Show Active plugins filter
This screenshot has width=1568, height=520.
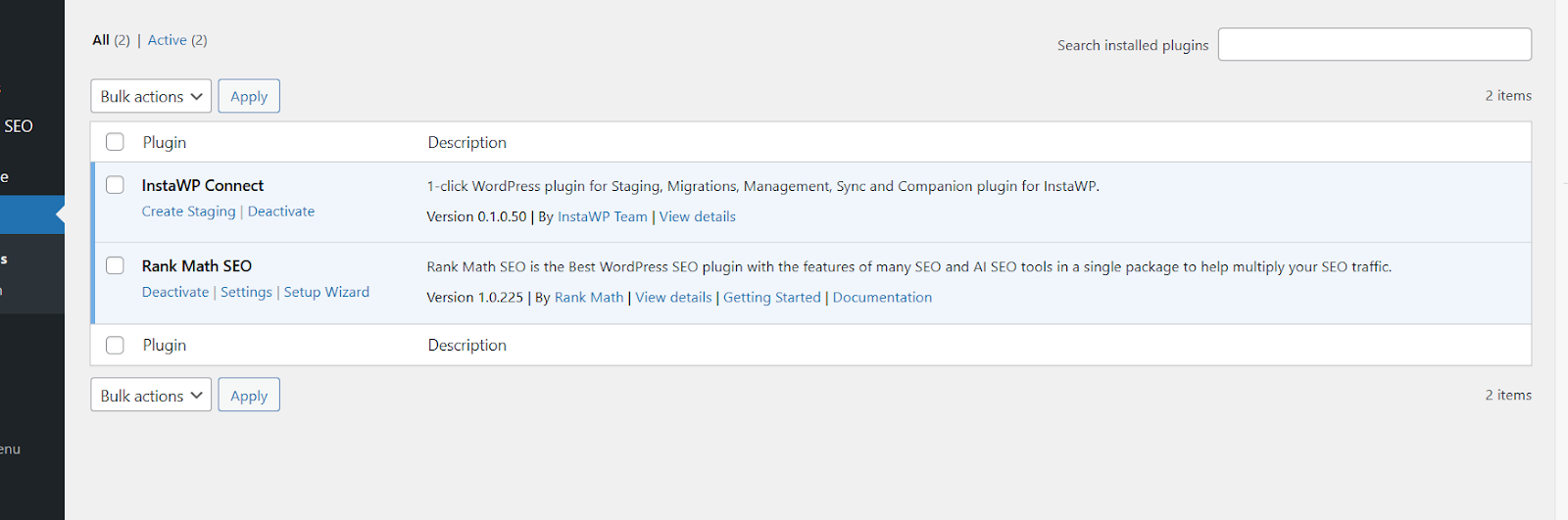click(x=177, y=40)
